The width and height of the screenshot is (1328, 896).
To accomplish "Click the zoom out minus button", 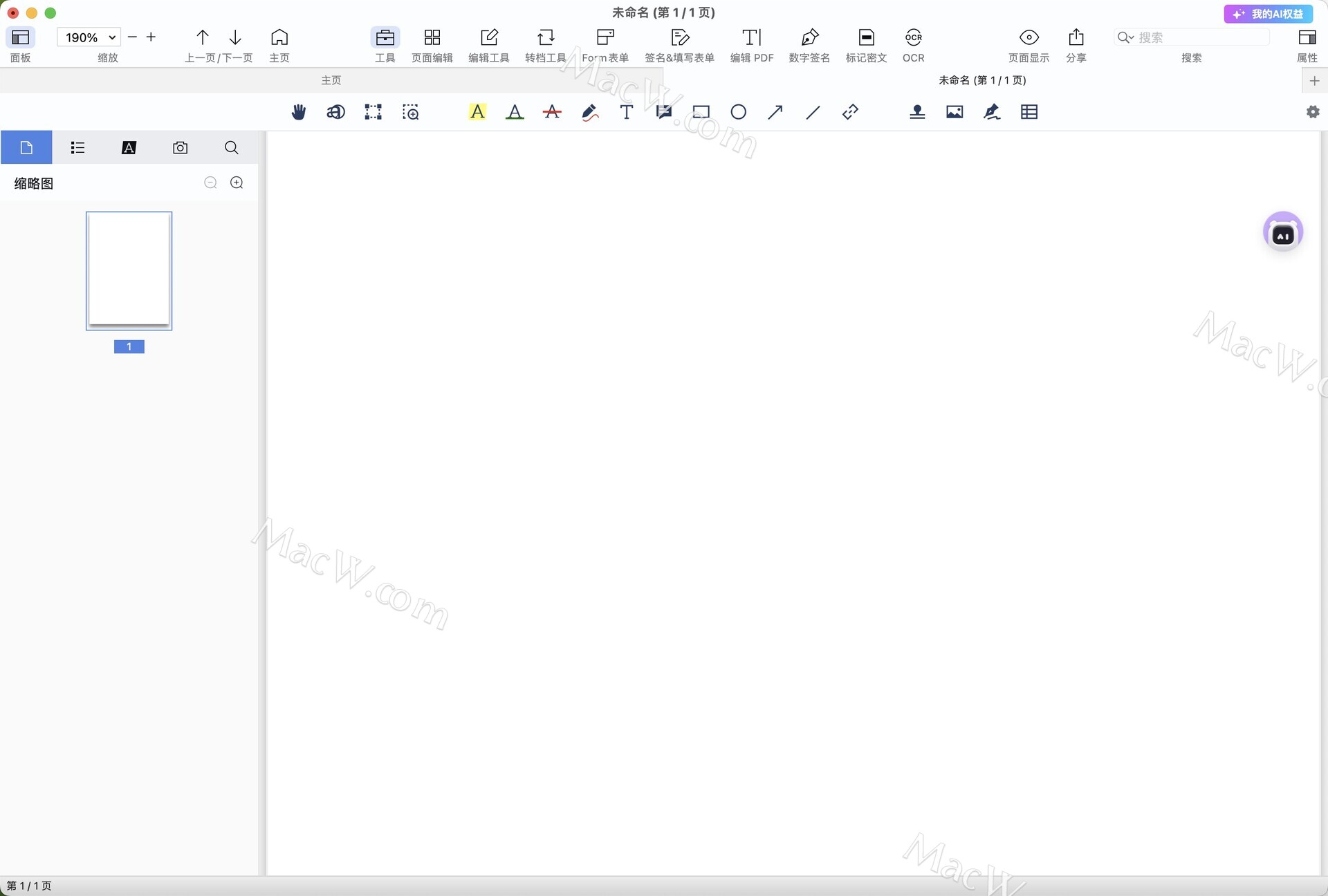I will (133, 37).
